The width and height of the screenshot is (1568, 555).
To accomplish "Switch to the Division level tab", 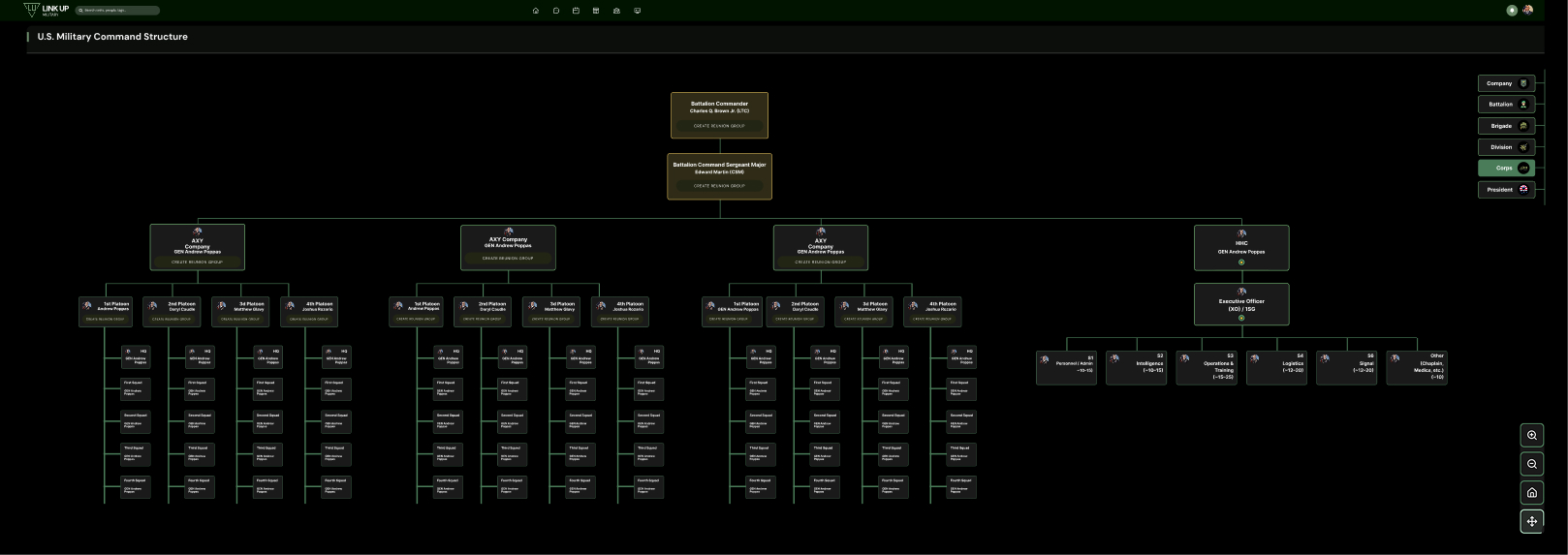I will click(x=1506, y=147).
